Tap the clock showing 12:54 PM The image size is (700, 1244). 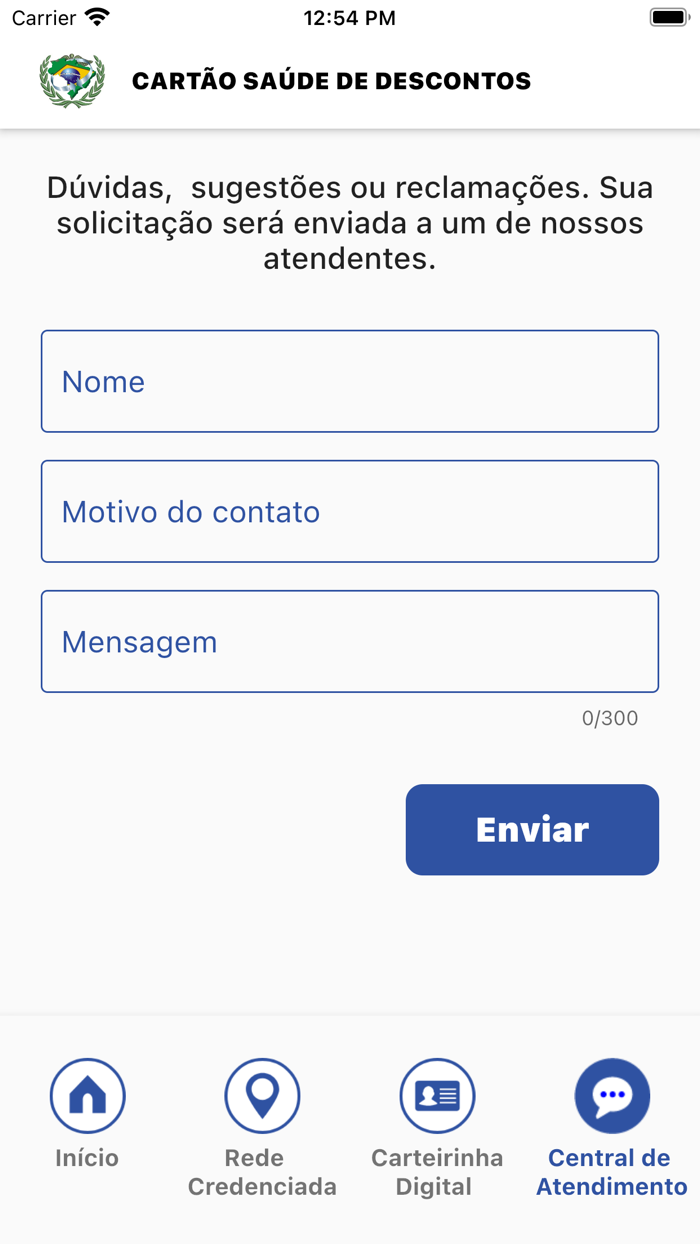click(x=350, y=15)
